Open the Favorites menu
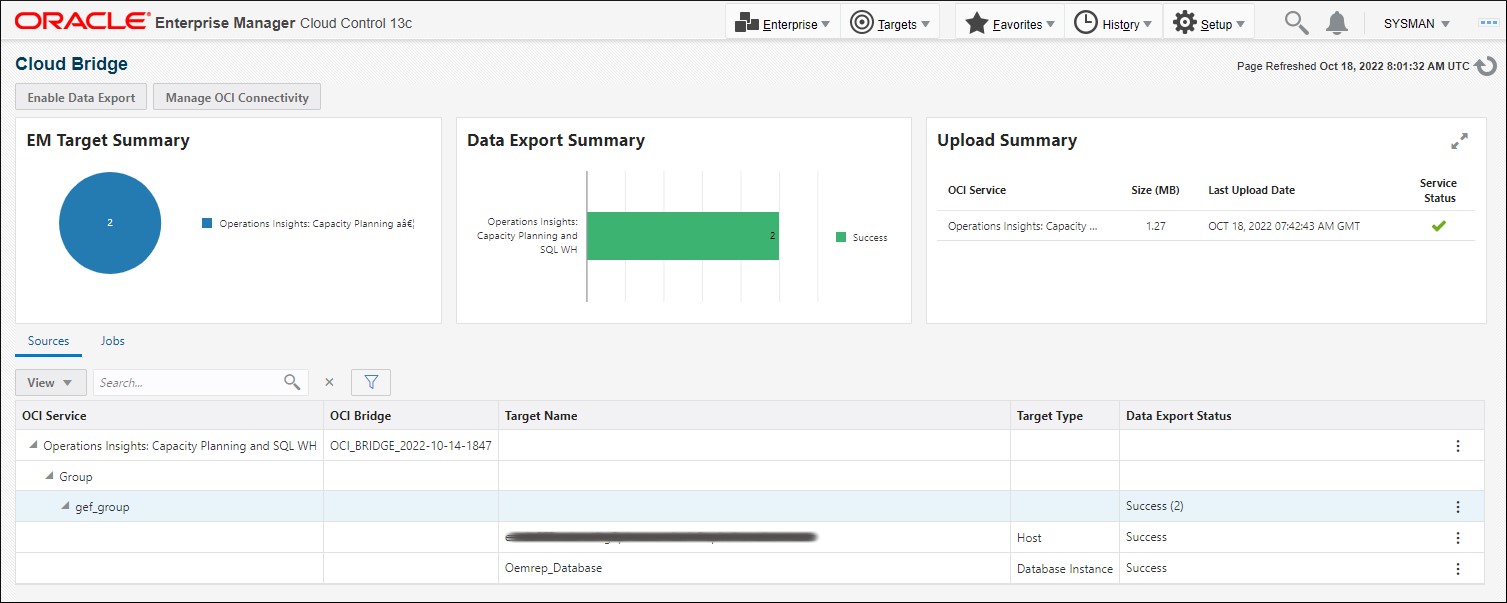1507x603 pixels. (1010, 23)
